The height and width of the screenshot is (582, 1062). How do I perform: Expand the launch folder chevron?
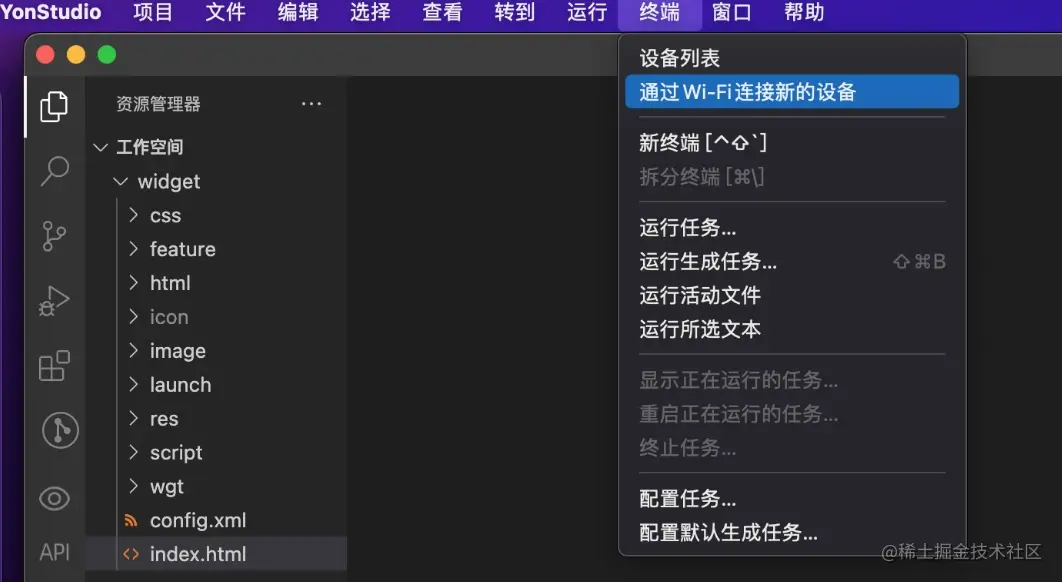133,384
